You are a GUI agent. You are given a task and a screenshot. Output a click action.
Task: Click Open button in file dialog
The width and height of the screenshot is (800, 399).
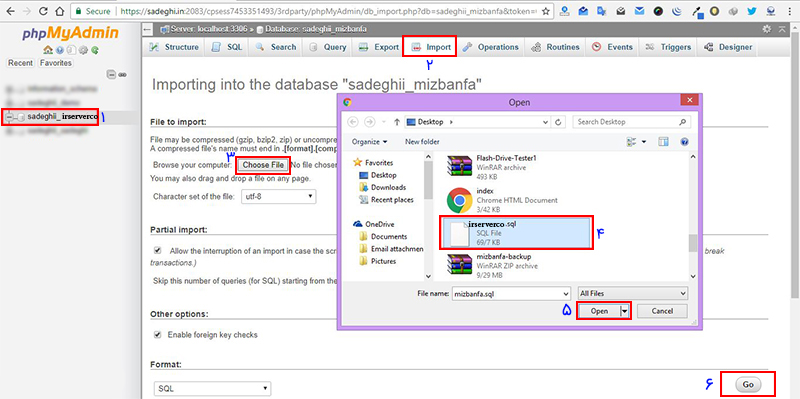click(599, 311)
